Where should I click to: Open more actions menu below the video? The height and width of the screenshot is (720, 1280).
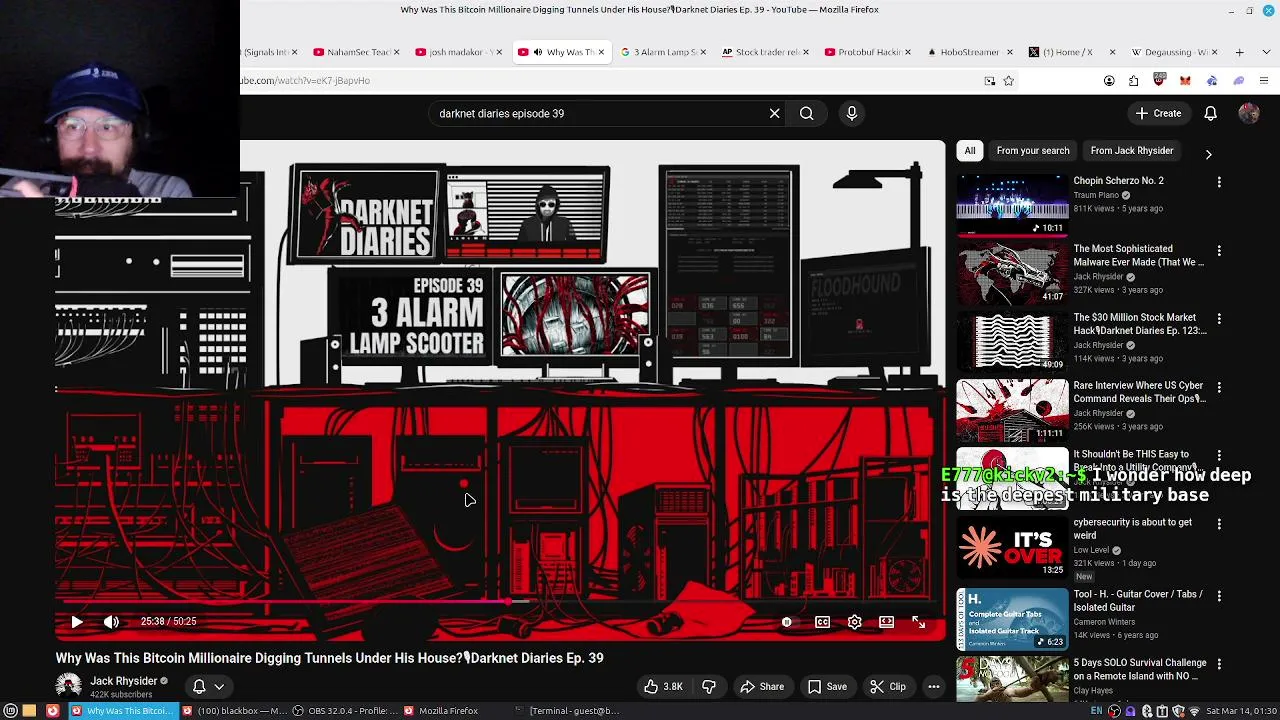tap(933, 687)
